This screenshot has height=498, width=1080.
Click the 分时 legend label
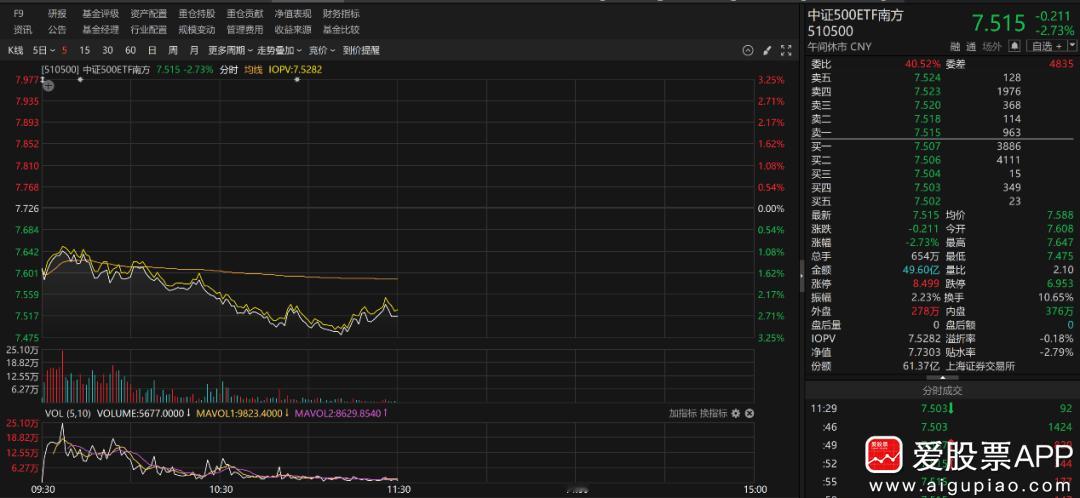point(229,69)
